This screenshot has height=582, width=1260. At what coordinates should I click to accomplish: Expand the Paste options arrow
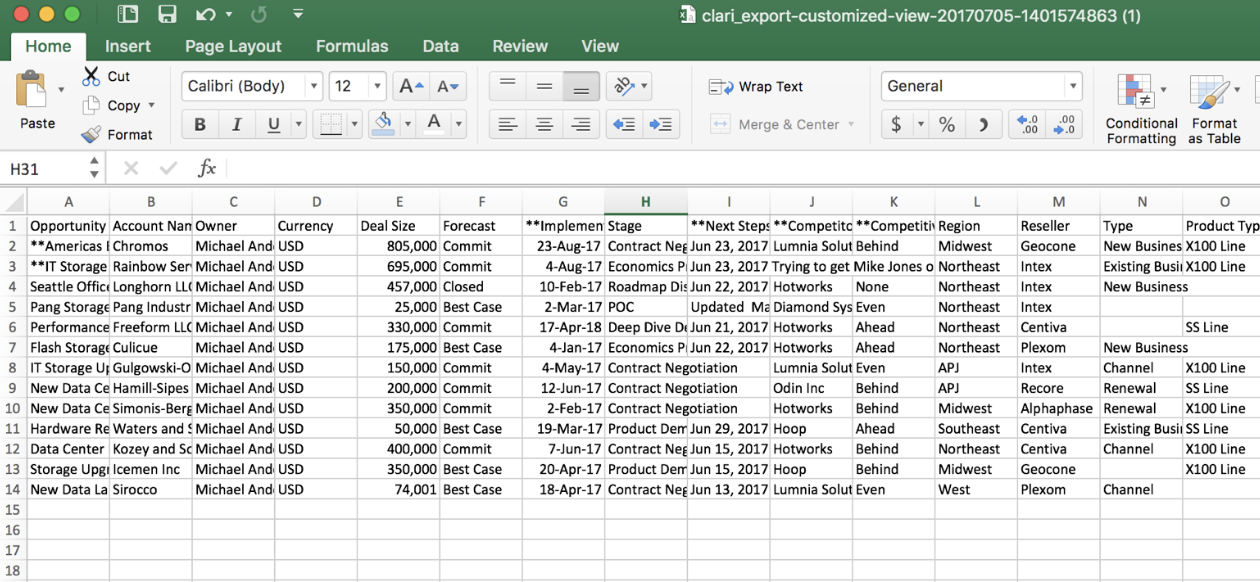coord(61,90)
